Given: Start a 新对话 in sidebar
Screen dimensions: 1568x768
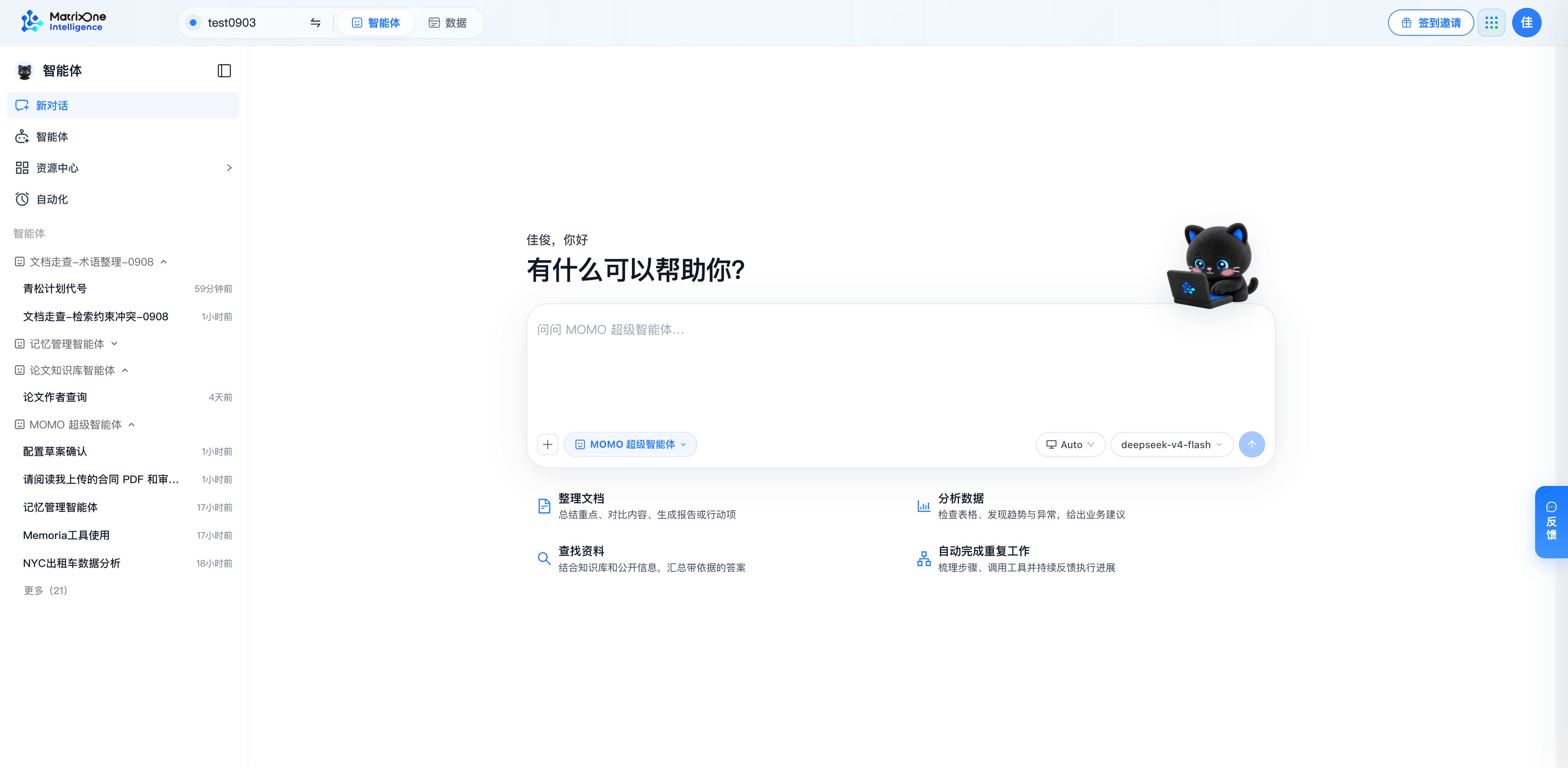Looking at the screenshot, I should pyautogui.click(x=122, y=105).
